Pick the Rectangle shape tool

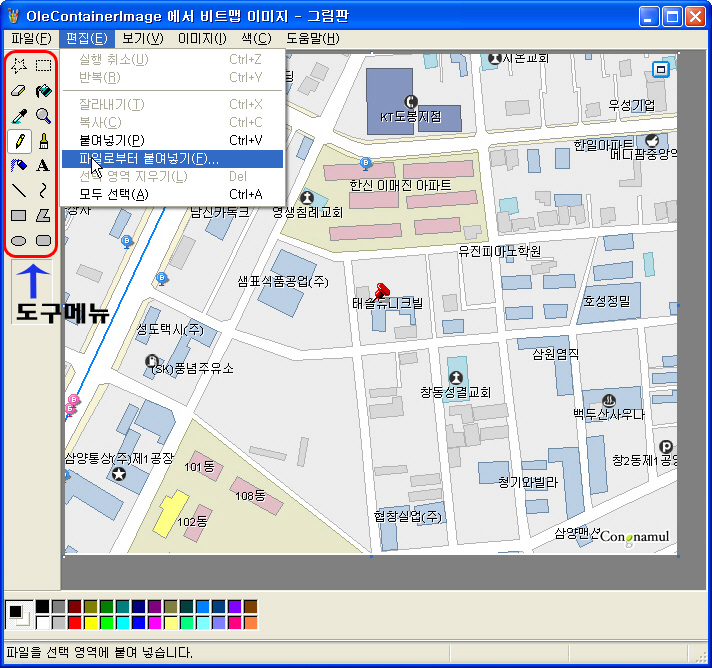(x=19, y=216)
